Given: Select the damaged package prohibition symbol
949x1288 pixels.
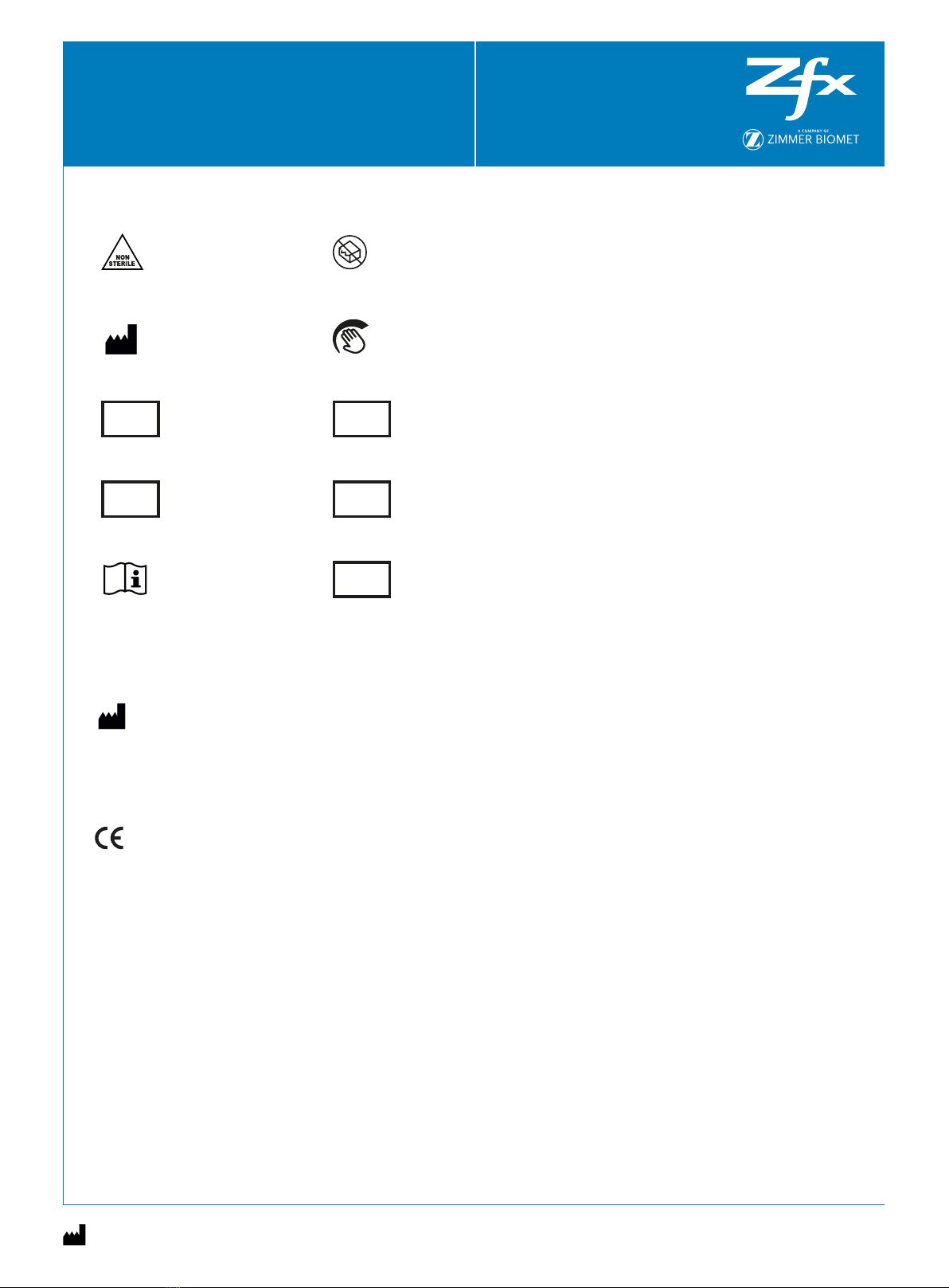Looking at the screenshot, I should (x=350, y=253).
